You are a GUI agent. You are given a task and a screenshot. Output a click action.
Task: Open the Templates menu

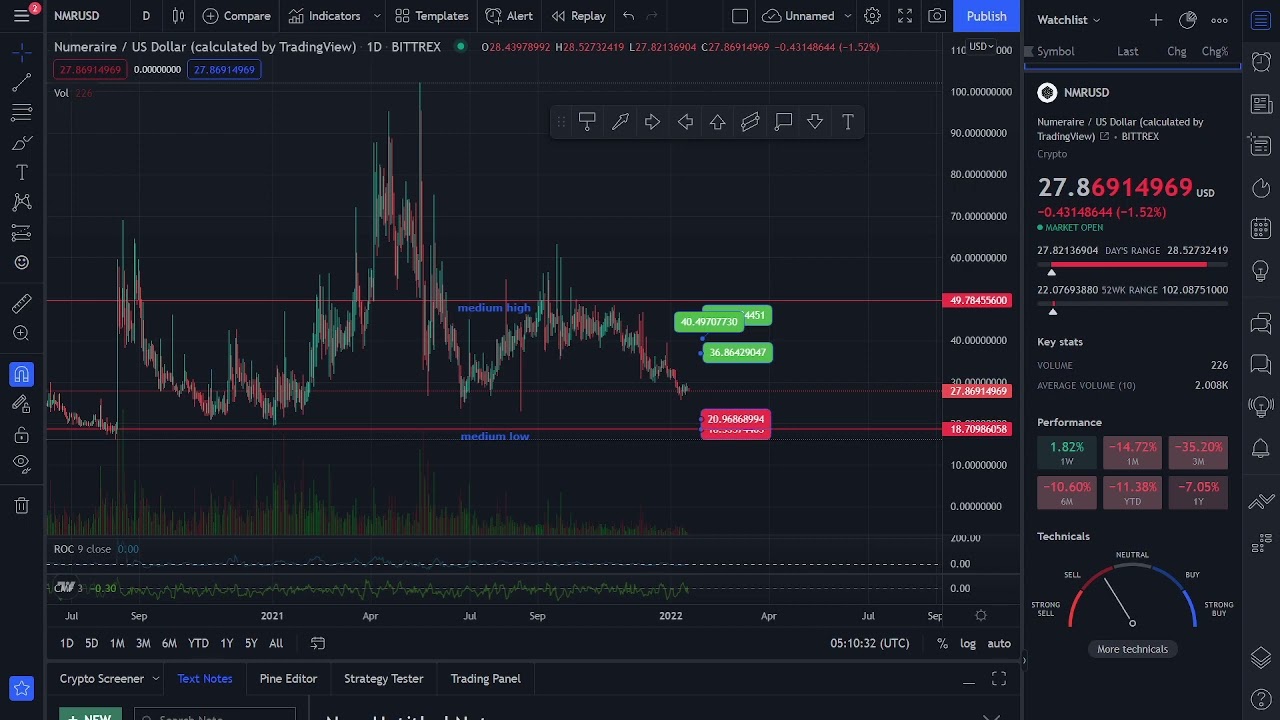tap(432, 16)
